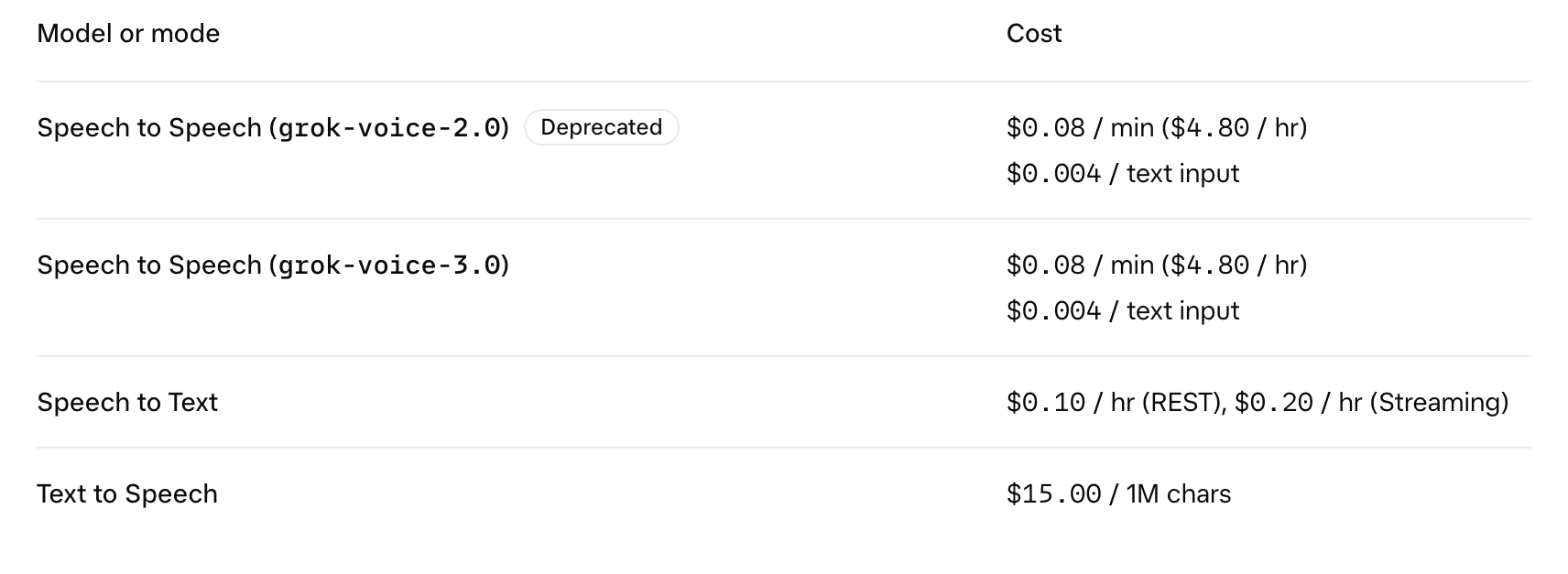1568x574 pixels.
Task: Click Speech to Speech grok-voice-3.0 row label
Action: click(x=273, y=265)
